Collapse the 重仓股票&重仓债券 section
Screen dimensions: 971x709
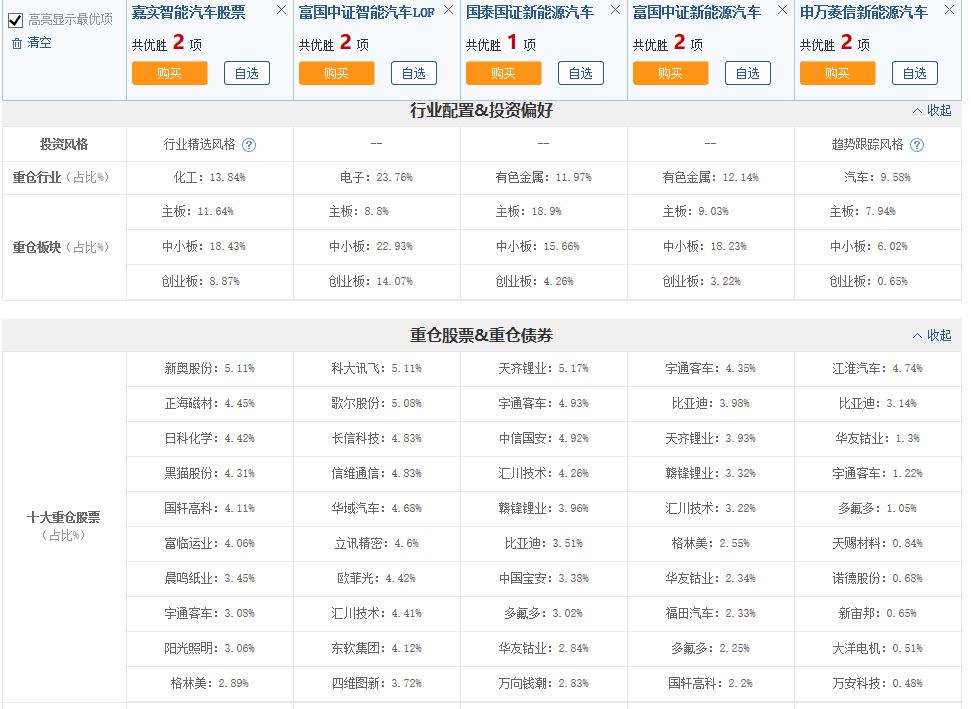932,336
